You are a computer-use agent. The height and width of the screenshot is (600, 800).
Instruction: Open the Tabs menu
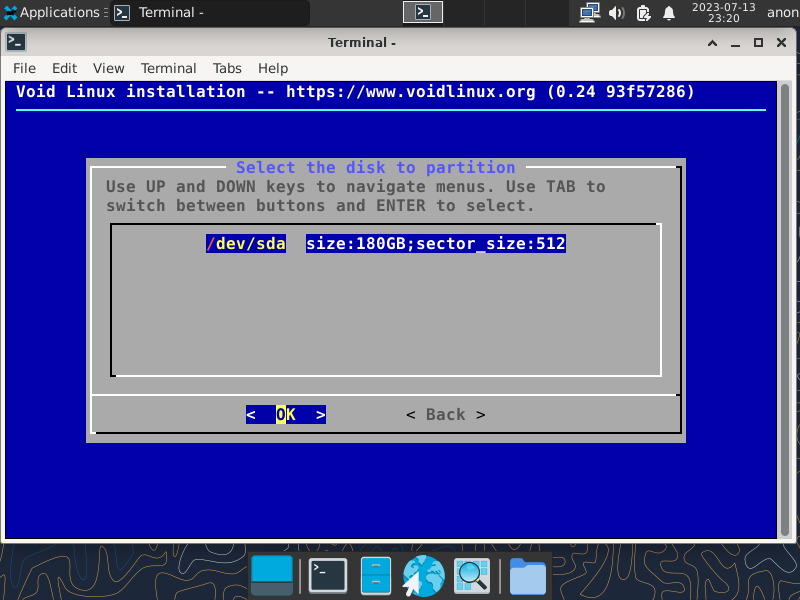[227, 68]
